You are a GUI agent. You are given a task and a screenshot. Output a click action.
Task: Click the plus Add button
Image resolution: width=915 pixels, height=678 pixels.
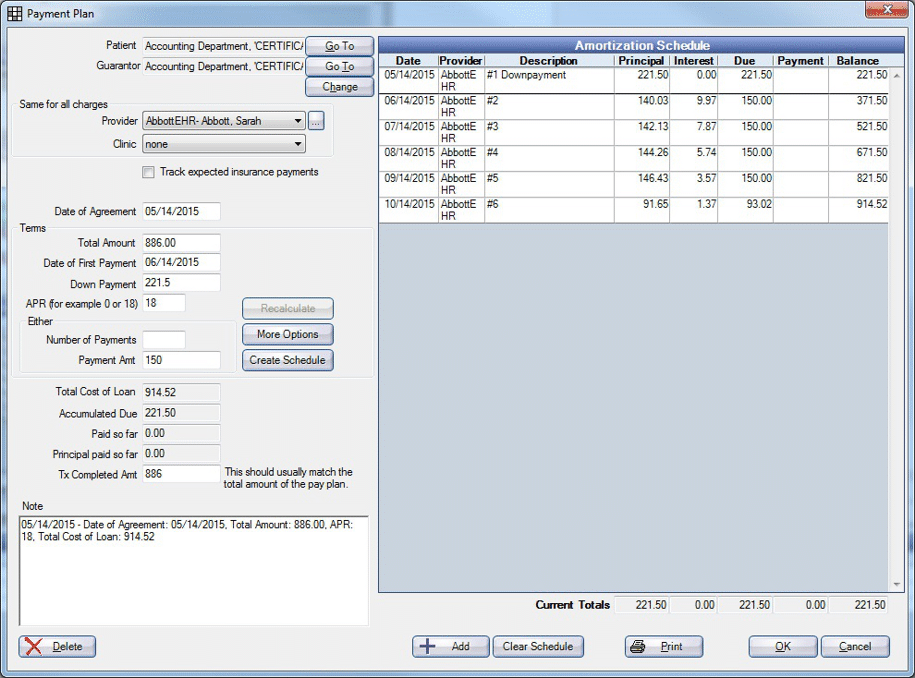[450, 647]
